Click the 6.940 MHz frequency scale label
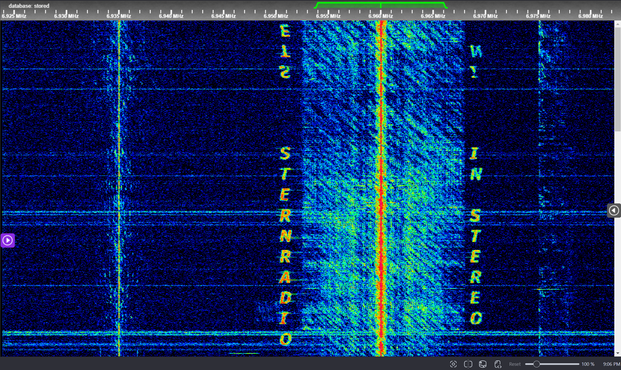 (171, 16)
